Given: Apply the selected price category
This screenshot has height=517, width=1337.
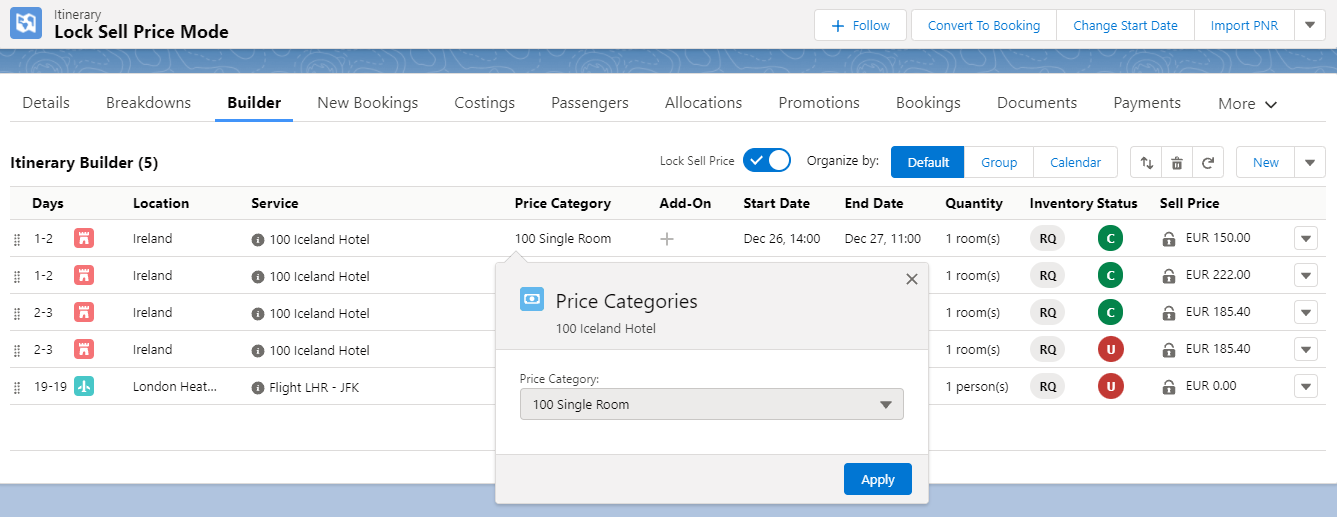Looking at the screenshot, I should (x=877, y=479).
